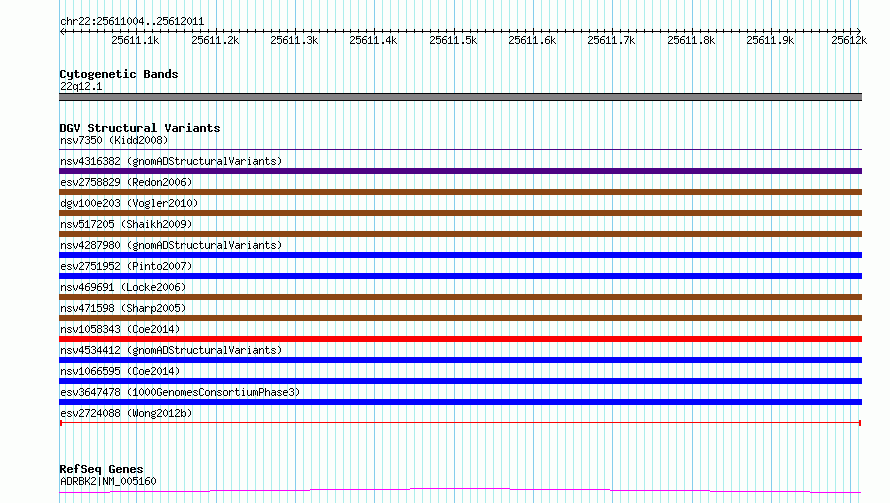
Task: Click the 25611.8k ruler tick label
Action: coord(691,40)
